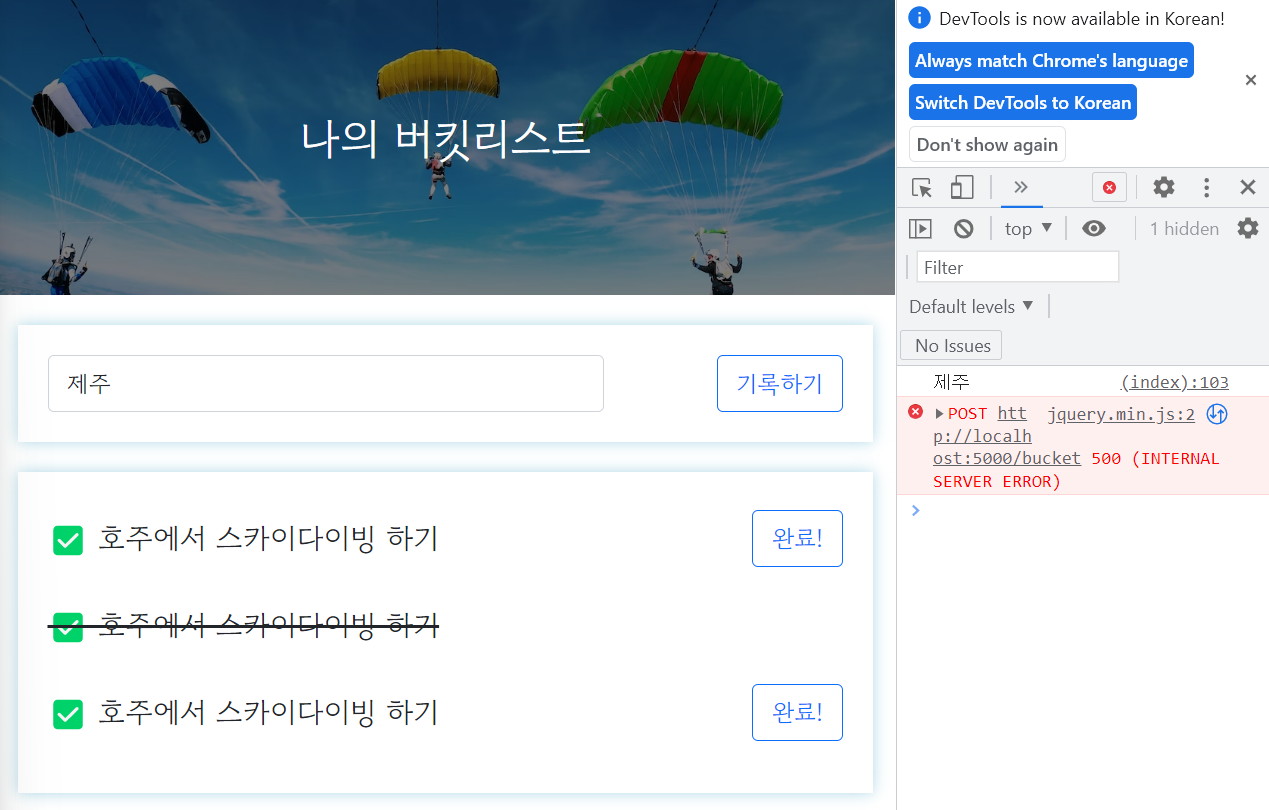Show more DevTools tabs chevron
The image size is (1269, 810).
(x=1021, y=187)
